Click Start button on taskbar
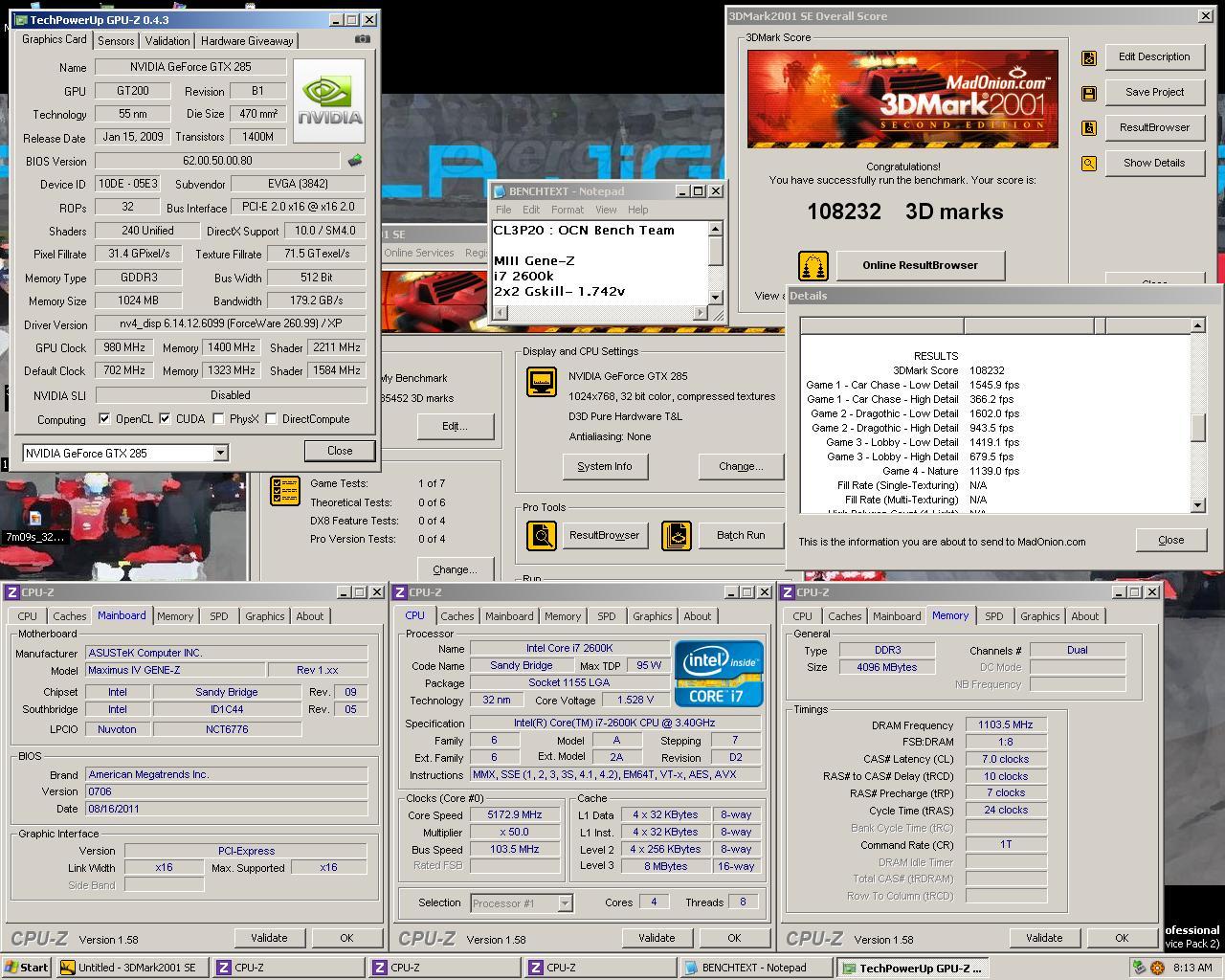This screenshot has height=980, width=1225. [x=26, y=968]
